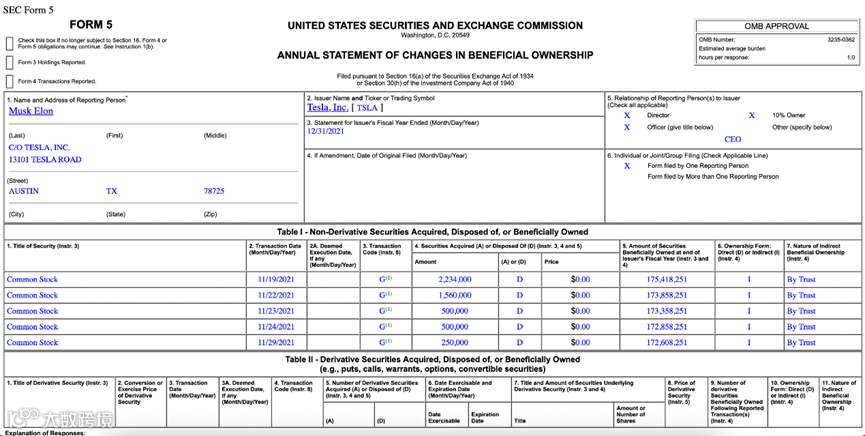Open footnote (1) on the 11/29/2021 G code

coord(388,342)
